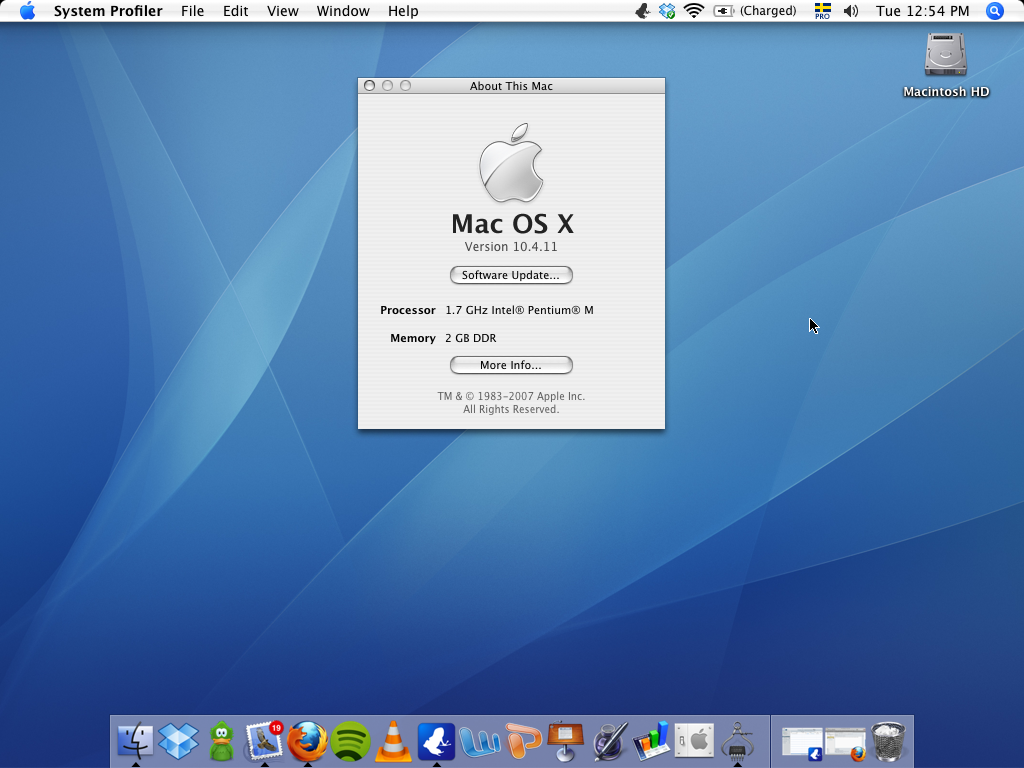Open VLC traffic cone icon
Viewport: 1024px width, 768px height.
(393, 741)
